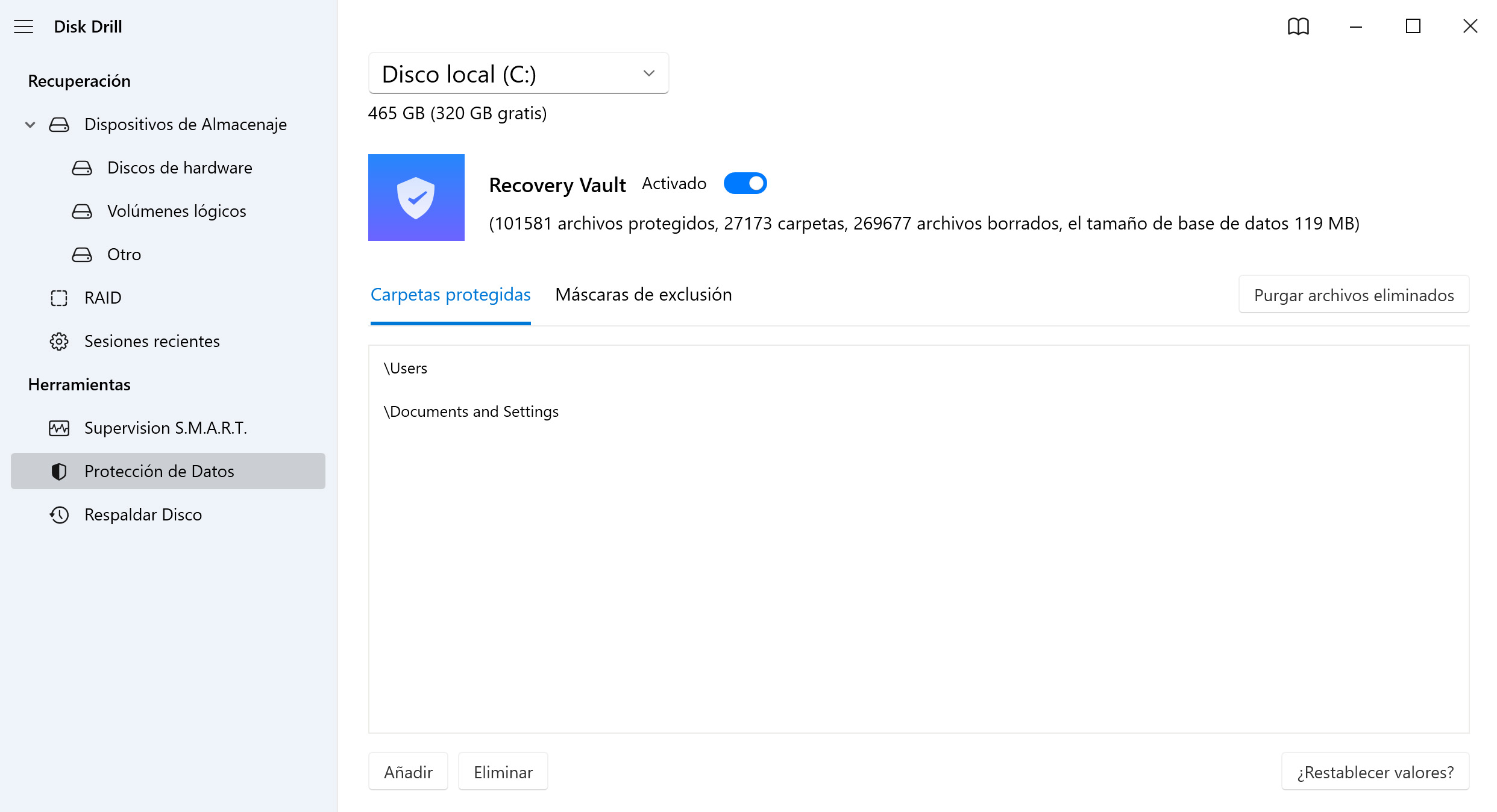This screenshot has height=812, width=1497.
Task: Select \Users protected folder entry
Action: (404, 367)
